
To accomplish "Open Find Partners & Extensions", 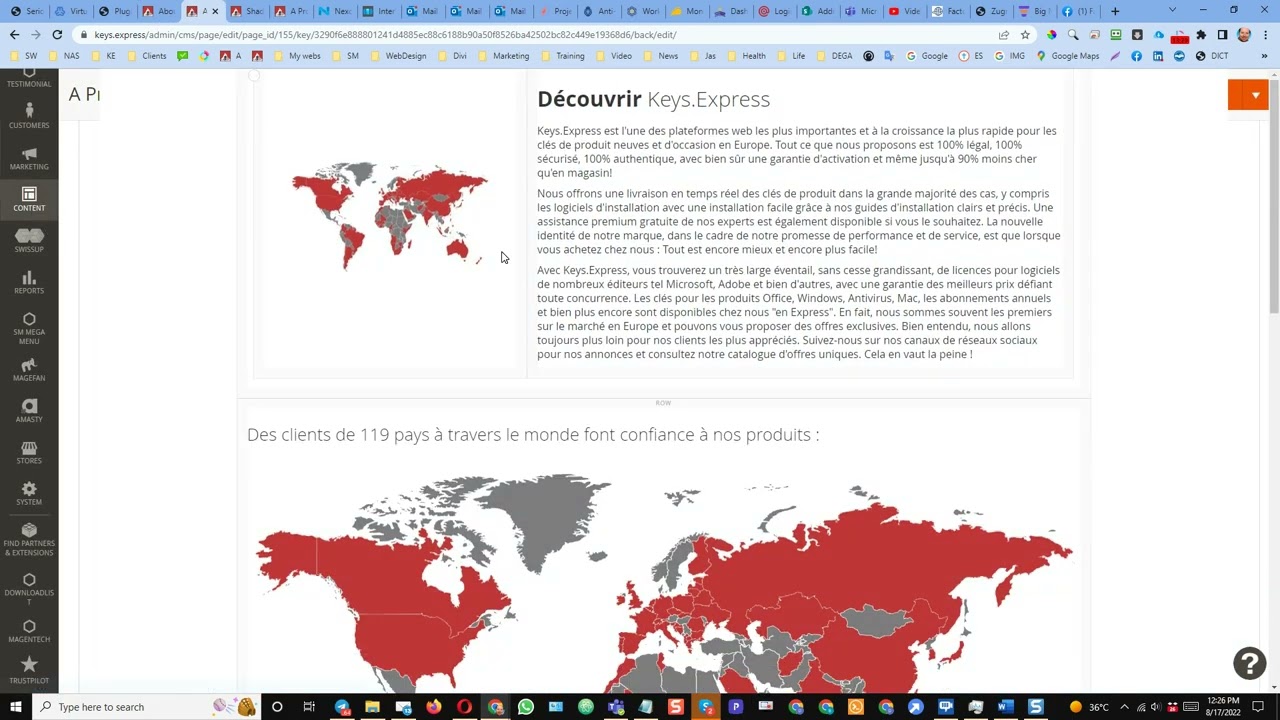I will coord(29,540).
